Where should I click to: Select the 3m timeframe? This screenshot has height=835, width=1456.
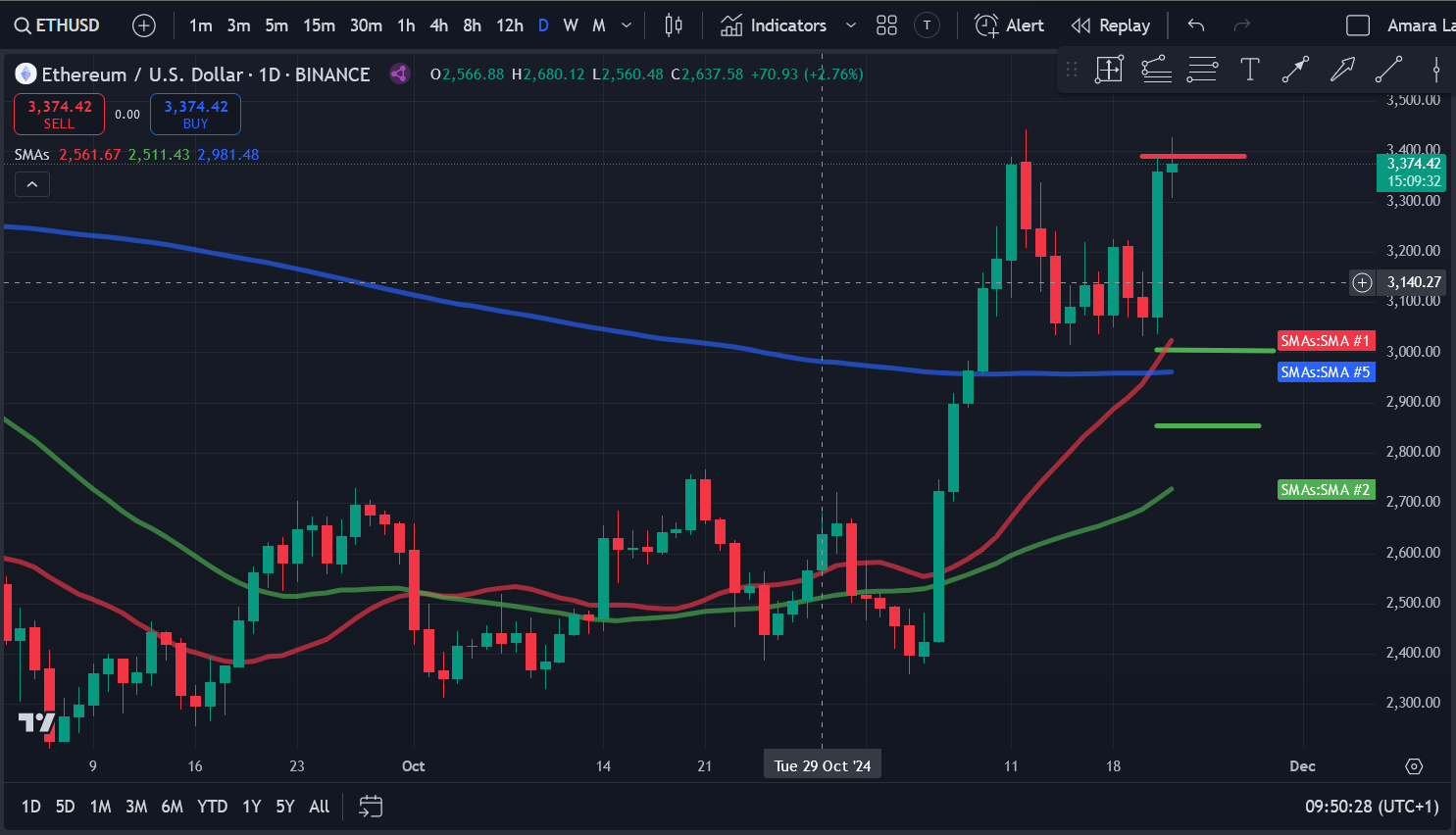click(x=238, y=25)
